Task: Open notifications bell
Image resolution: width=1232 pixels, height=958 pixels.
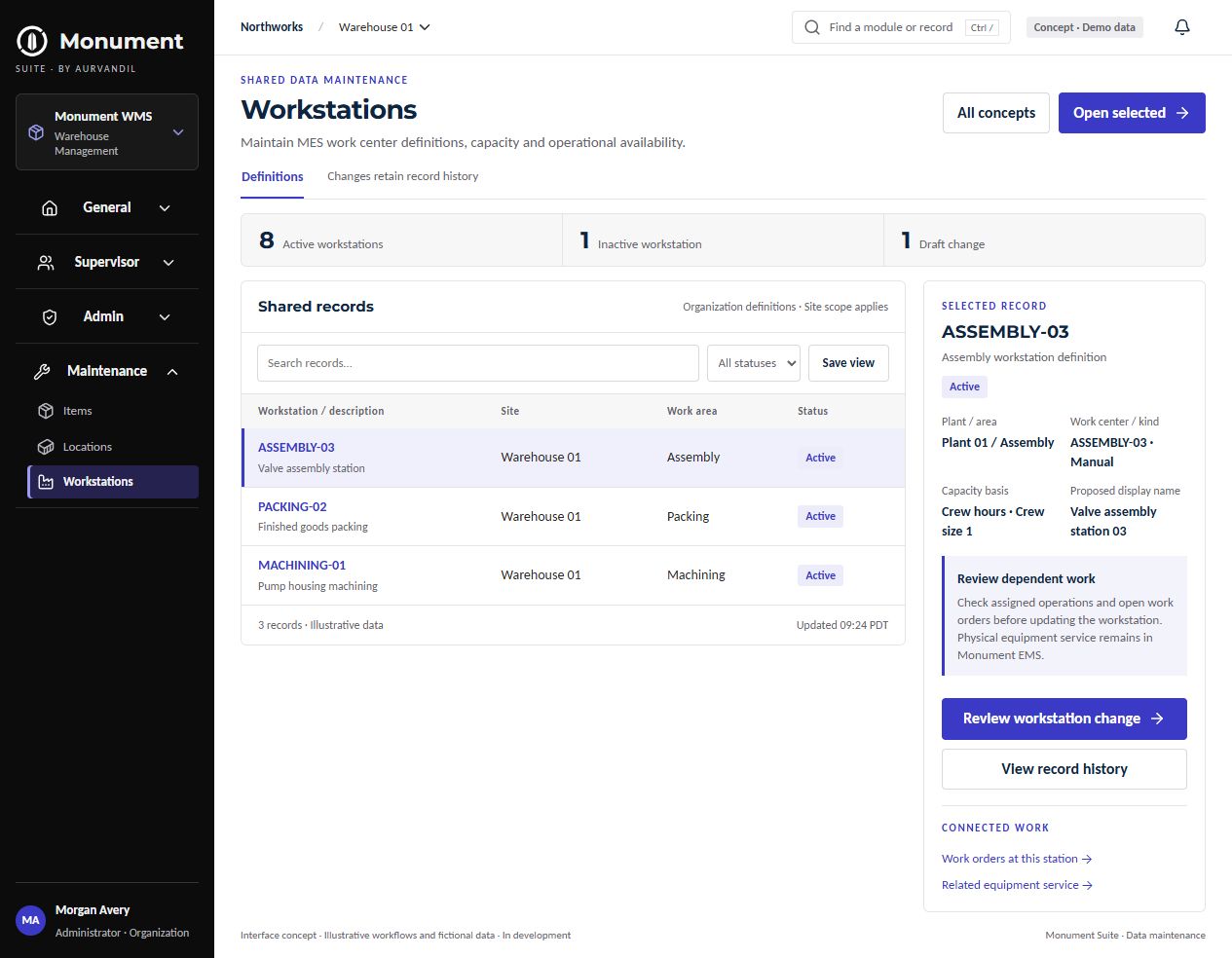Action: point(1182,27)
